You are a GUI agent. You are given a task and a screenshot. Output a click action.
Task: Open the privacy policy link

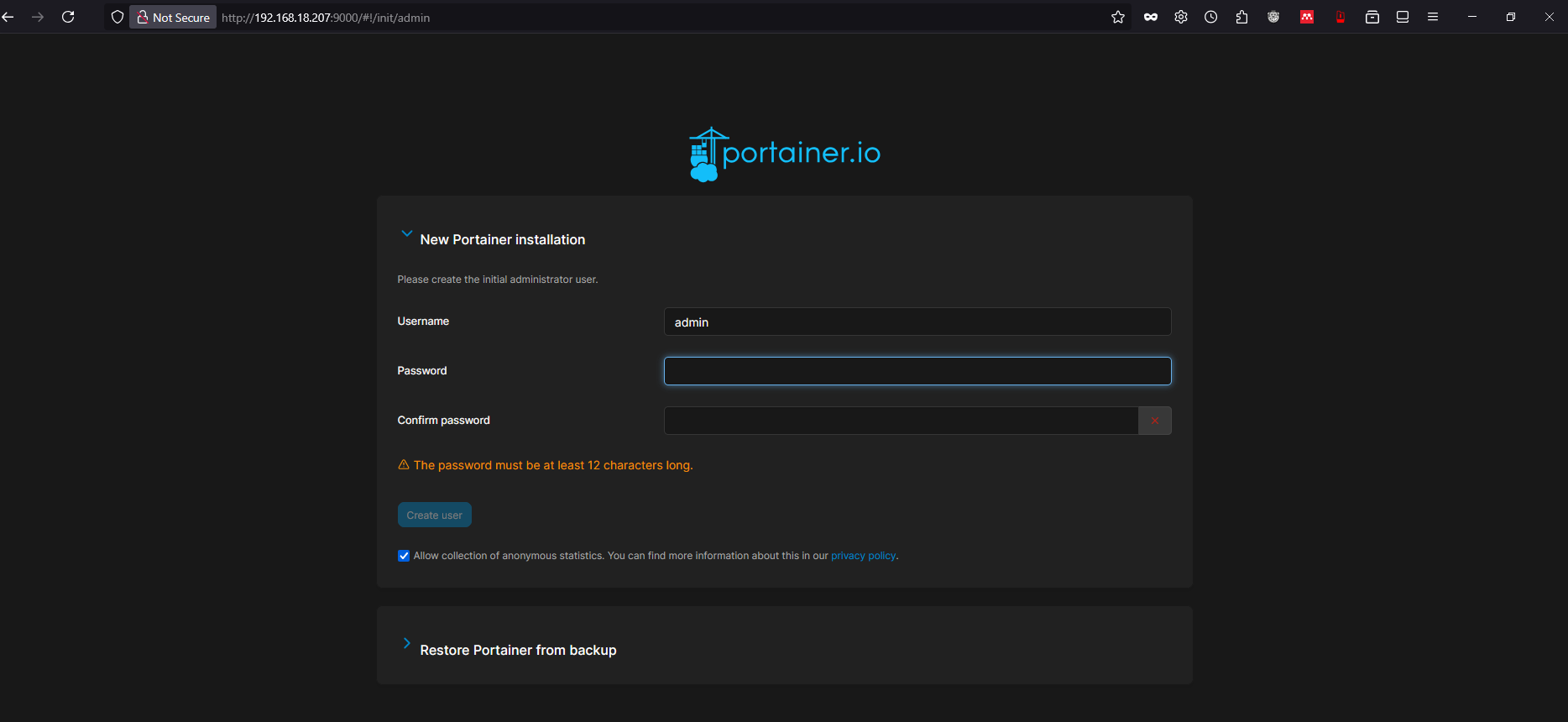tap(863, 556)
